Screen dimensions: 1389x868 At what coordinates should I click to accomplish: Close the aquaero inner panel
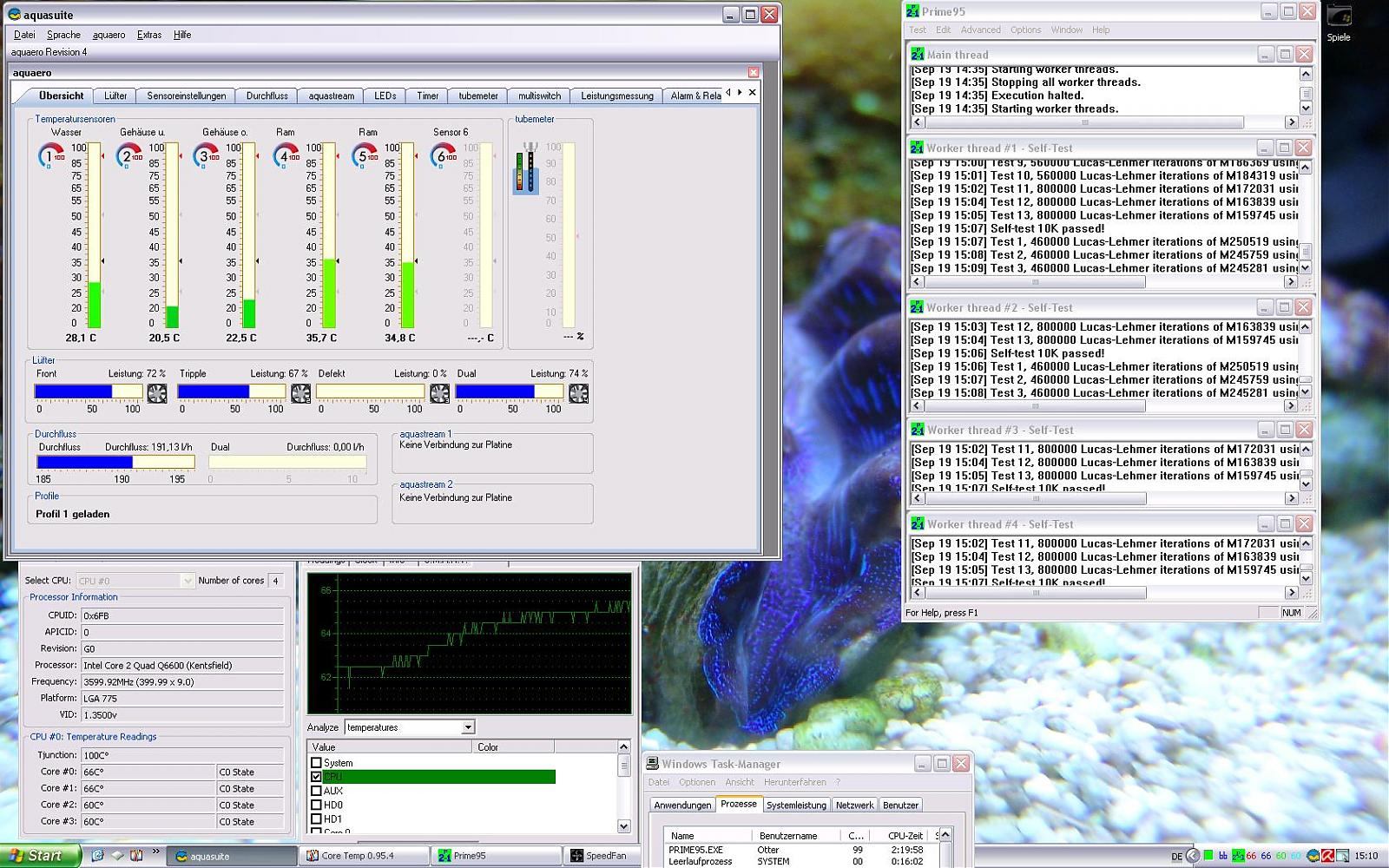[x=754, y=73]
